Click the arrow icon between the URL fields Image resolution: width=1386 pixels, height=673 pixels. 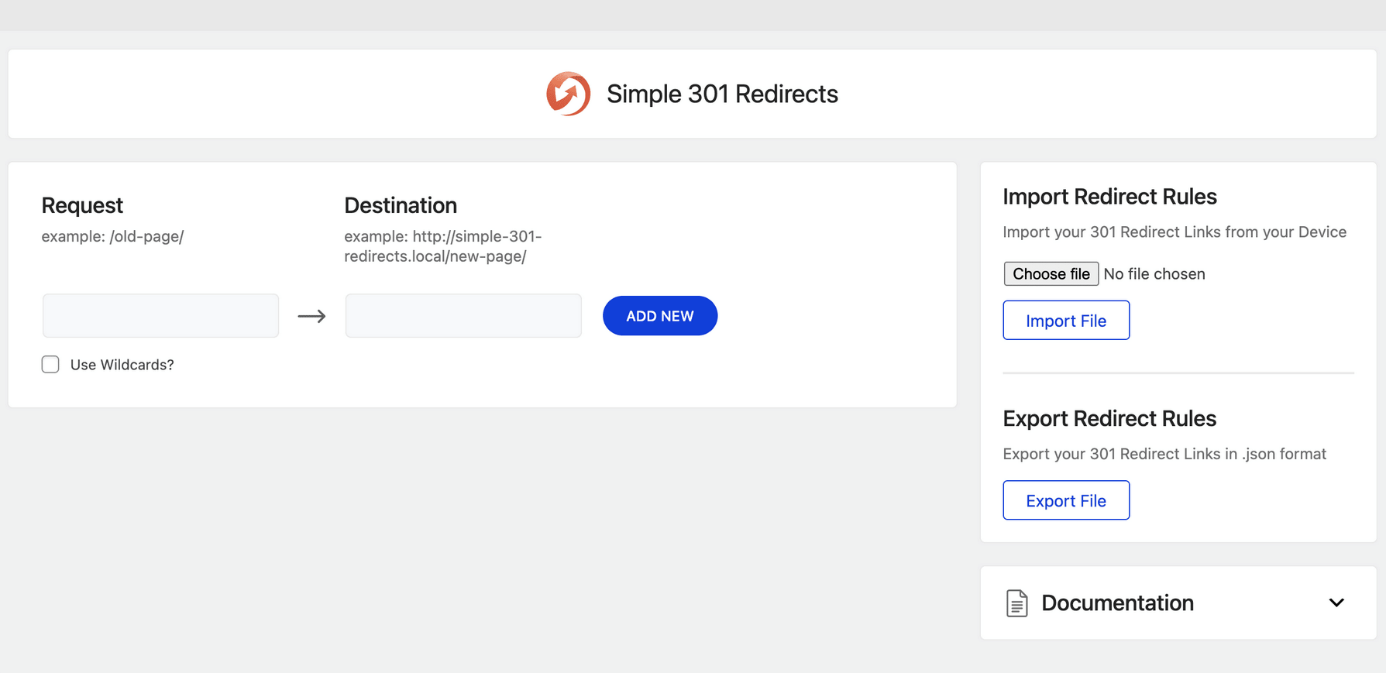[312, 316]
